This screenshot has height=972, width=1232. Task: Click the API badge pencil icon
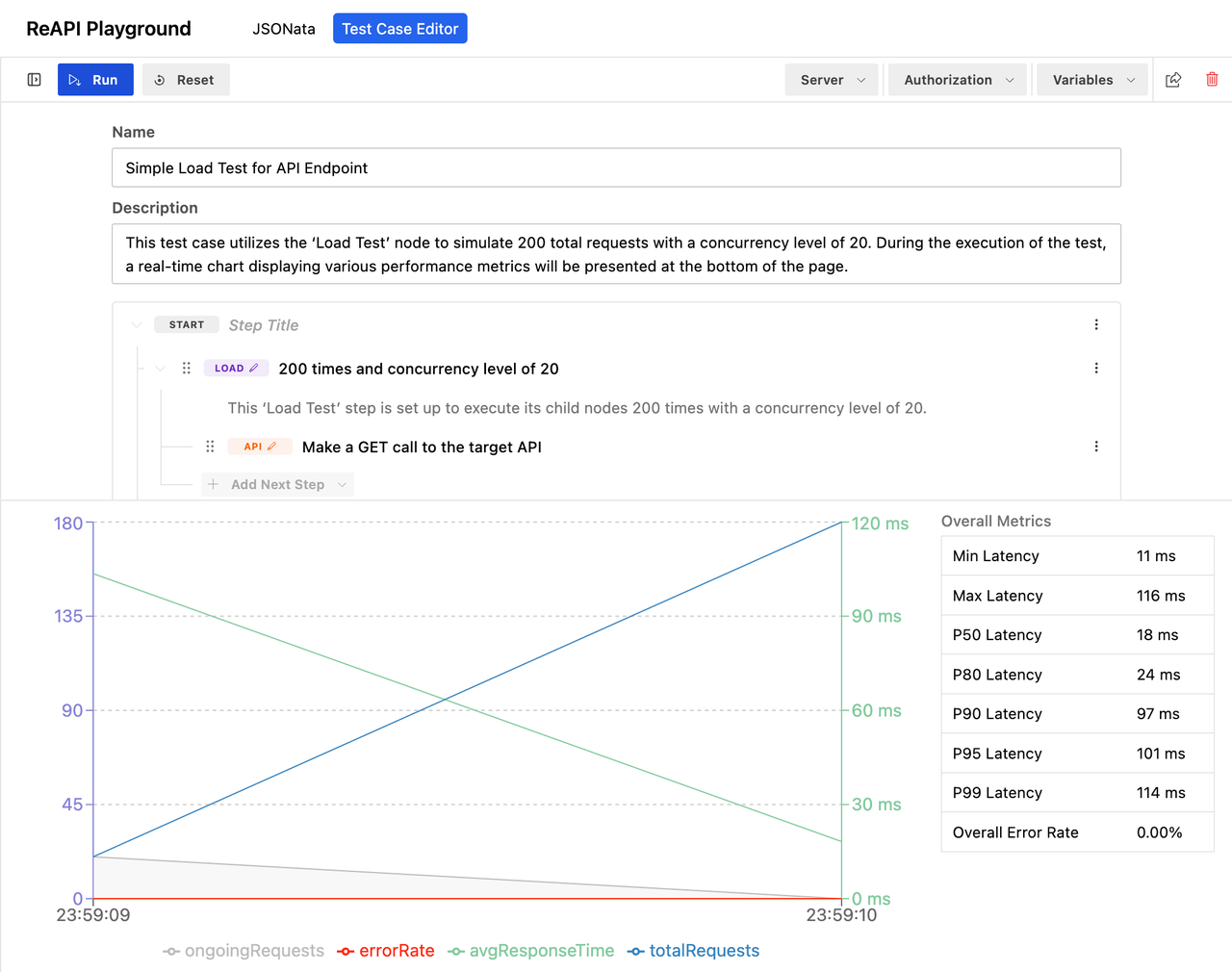pyautogui.click(x=272, y=447)
